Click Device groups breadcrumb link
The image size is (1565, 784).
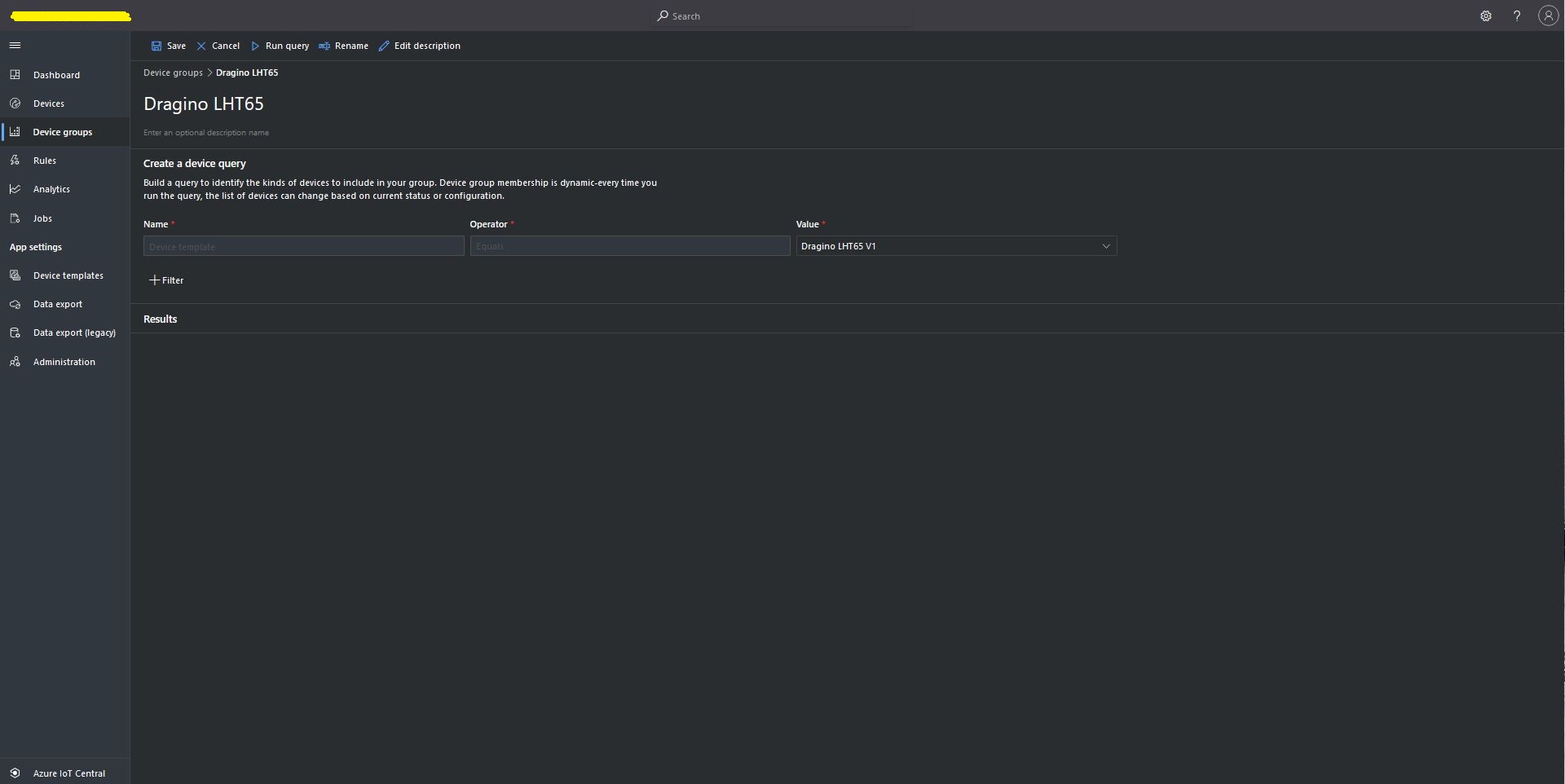click(x=173, y=73)
